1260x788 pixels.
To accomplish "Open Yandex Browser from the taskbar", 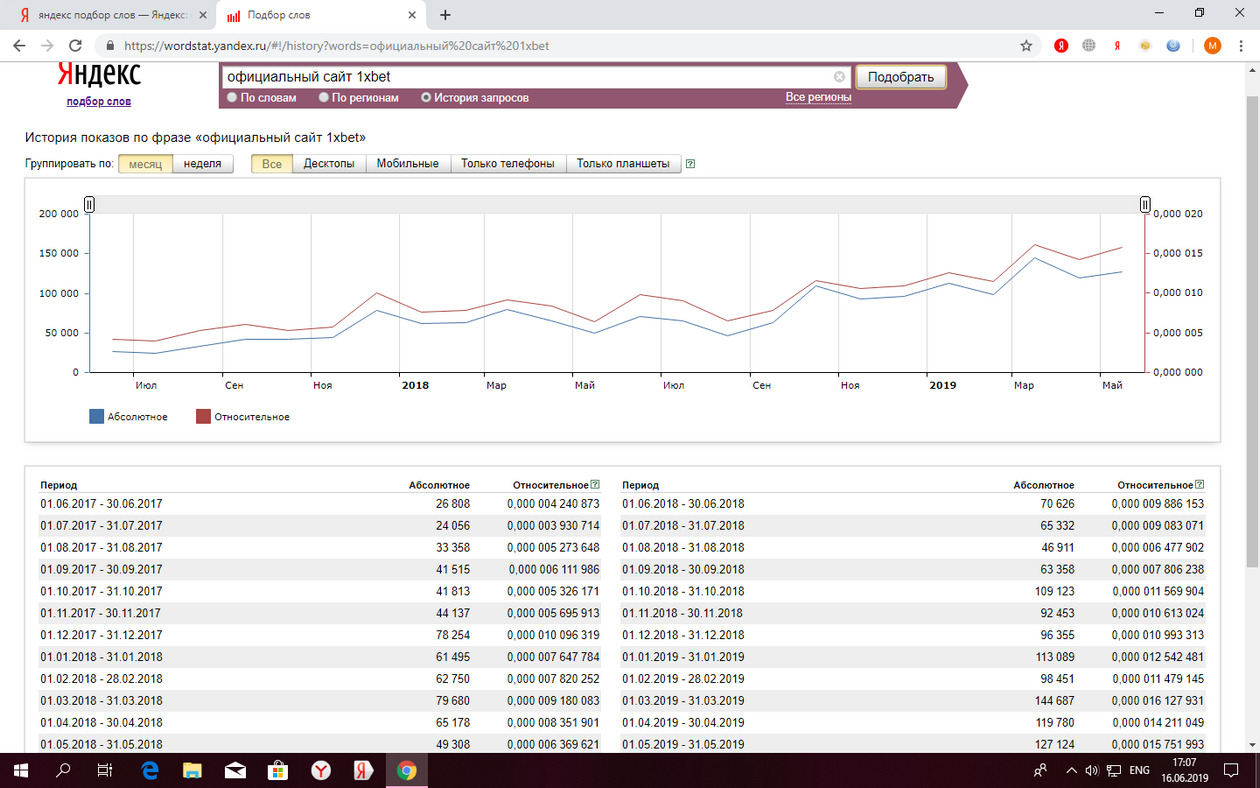I will click(321, 771).
